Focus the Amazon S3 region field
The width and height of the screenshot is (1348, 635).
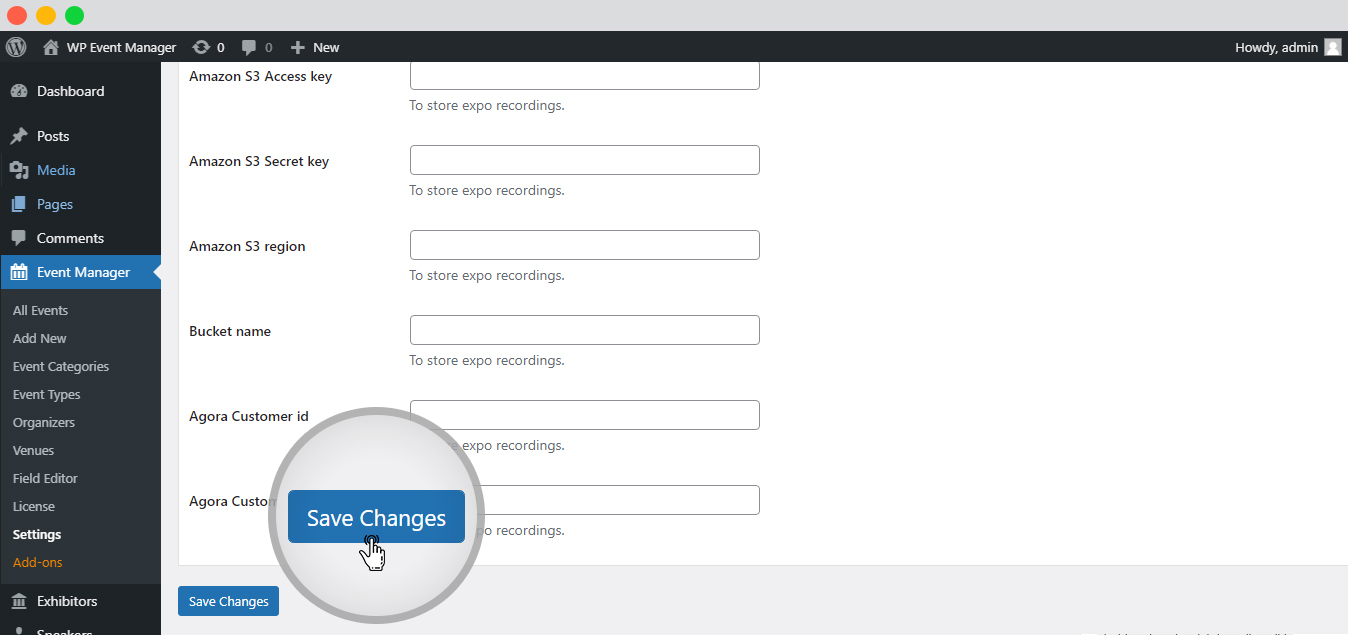[x=585, y=245]
